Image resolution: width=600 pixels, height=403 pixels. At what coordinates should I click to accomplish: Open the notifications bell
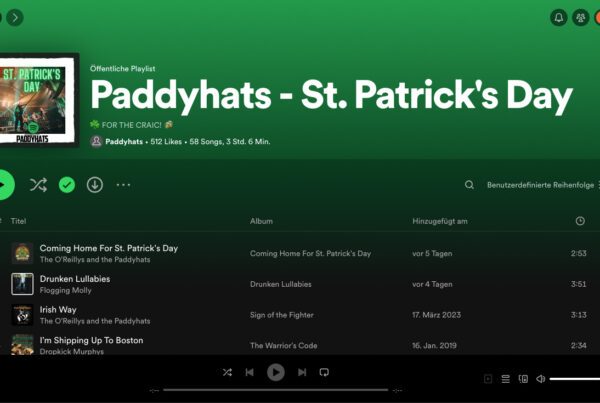[x=559, y=18]
